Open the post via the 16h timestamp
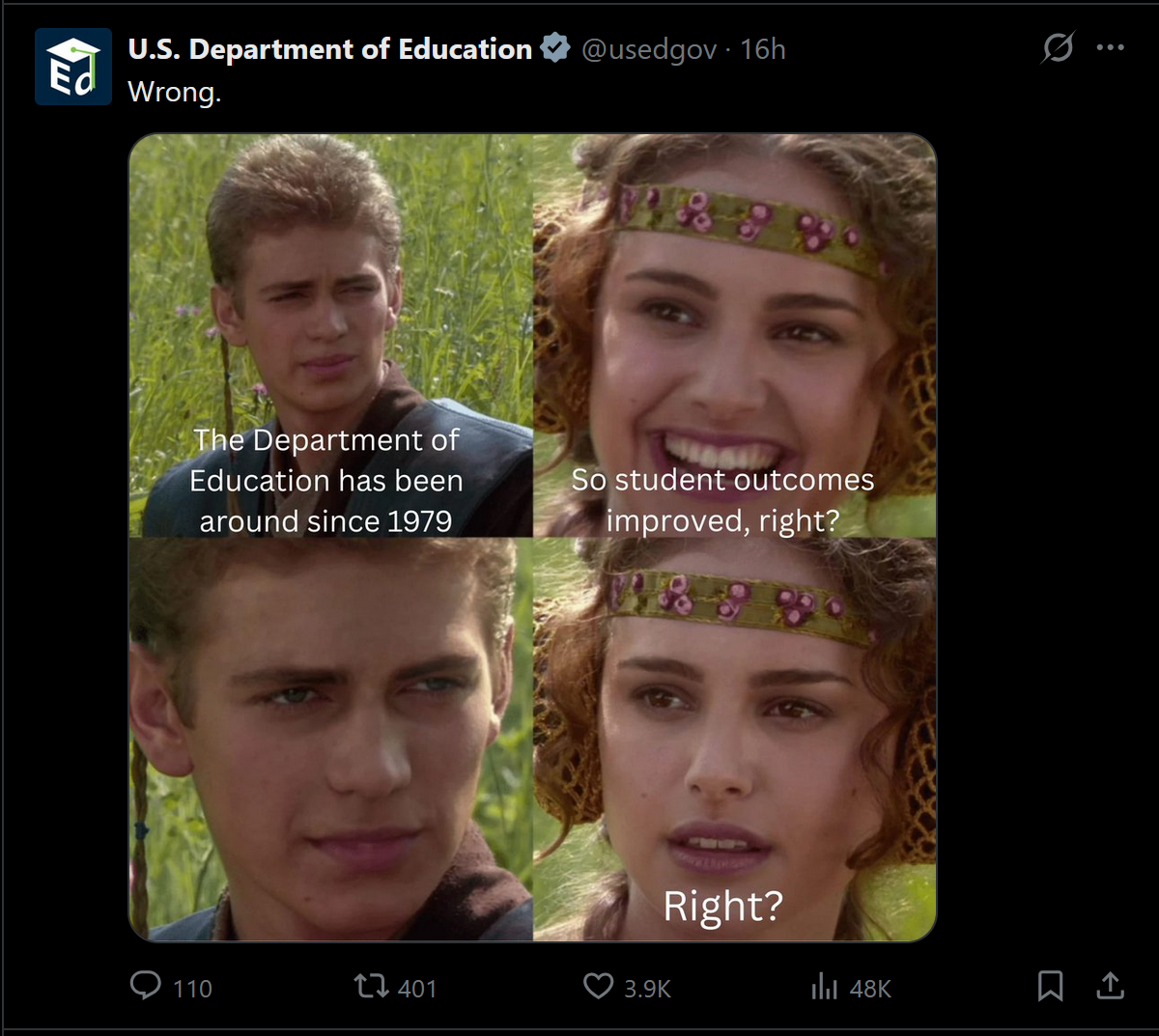 pos(763,49)
